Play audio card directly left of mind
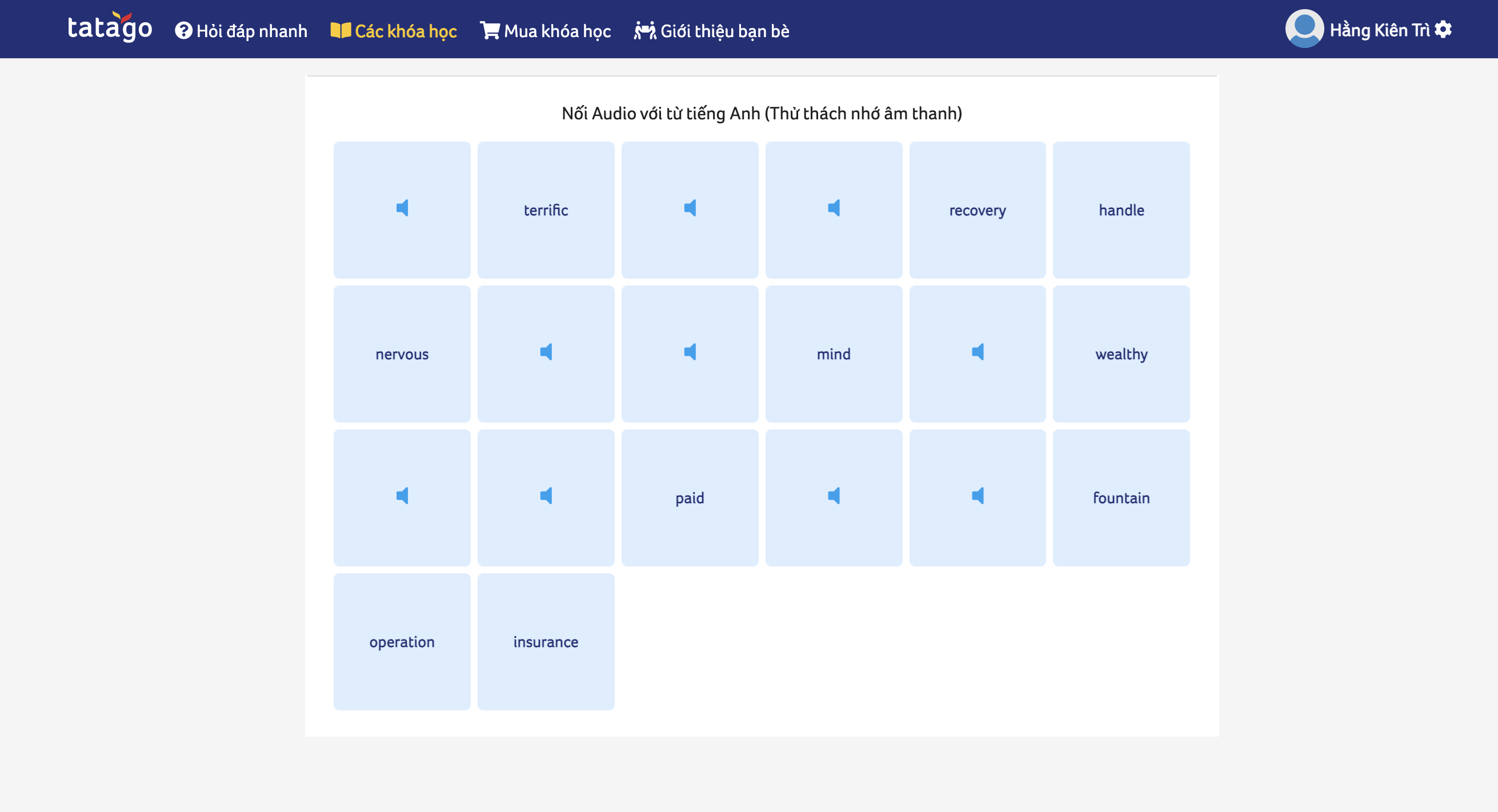The height and width of the screenshot is (812, 1498). click(690, 353)
